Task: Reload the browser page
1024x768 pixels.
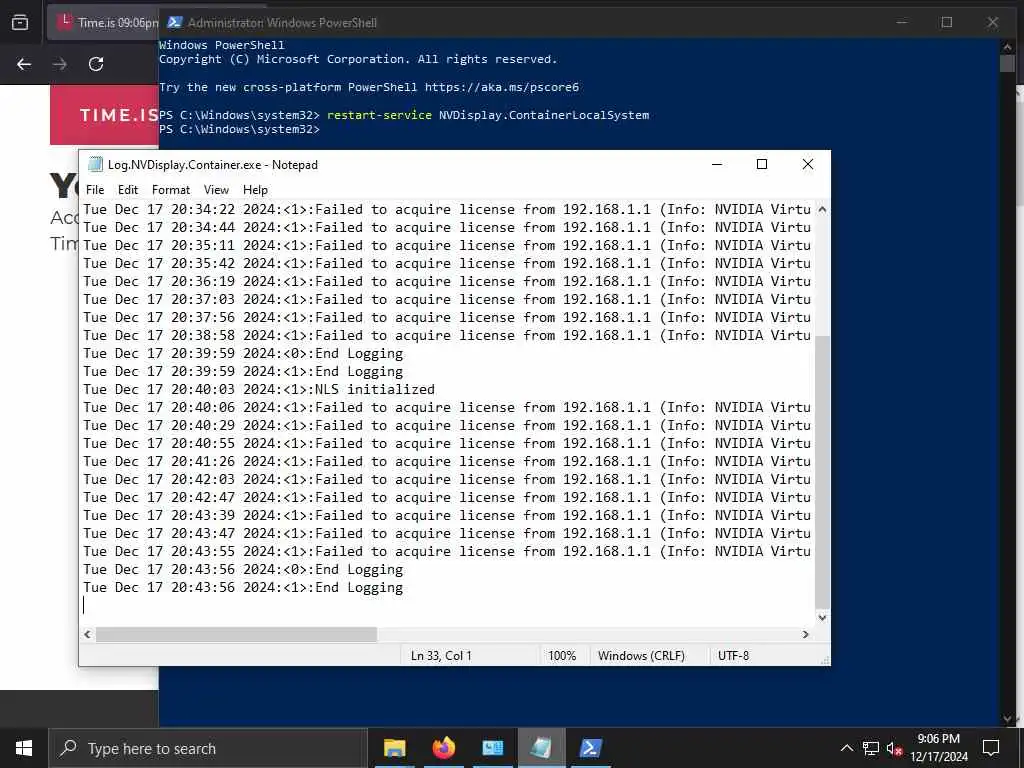Action: [96, 64]
